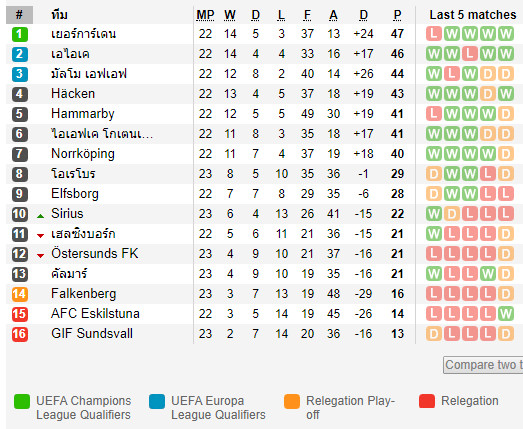Click the first L result badge in row 1
Image resolution: width=523 pixels, height=429 pixels.
point(434,34)
